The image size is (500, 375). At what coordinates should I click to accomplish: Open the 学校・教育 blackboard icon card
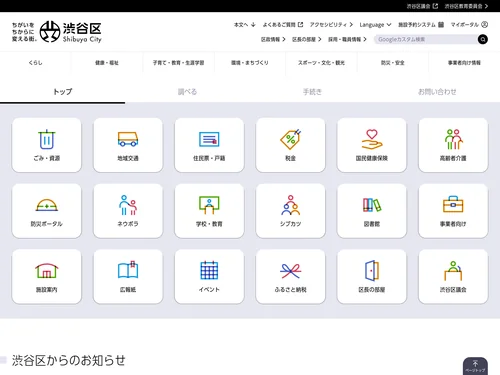pos(209,211)
